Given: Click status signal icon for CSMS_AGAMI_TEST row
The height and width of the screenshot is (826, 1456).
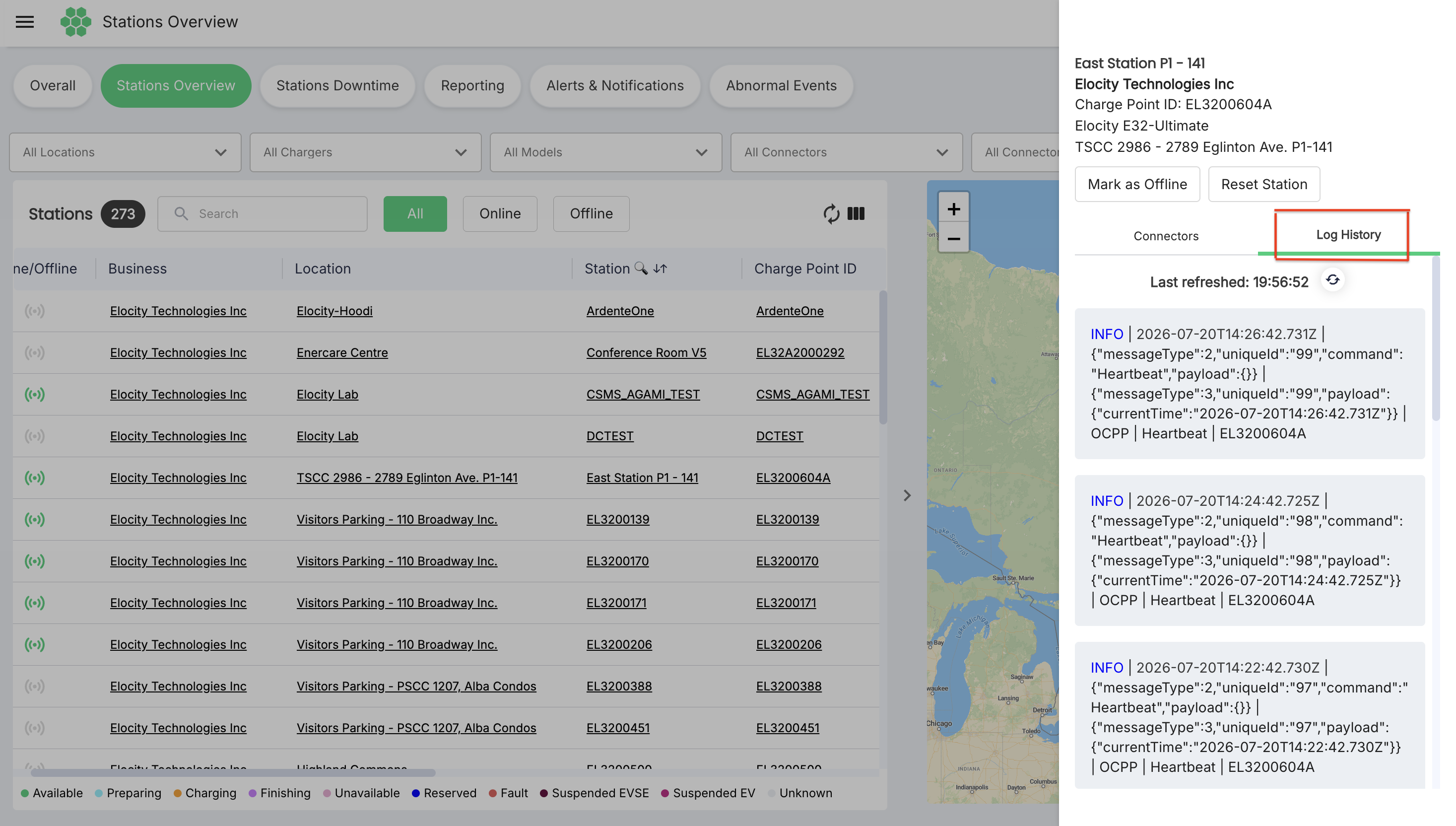Looking at the screenshot, I should 35,394.
